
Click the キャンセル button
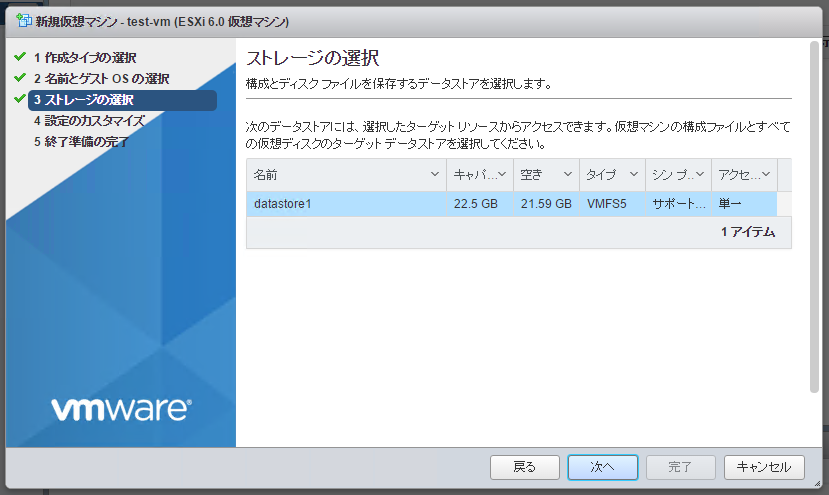(764, 468)
